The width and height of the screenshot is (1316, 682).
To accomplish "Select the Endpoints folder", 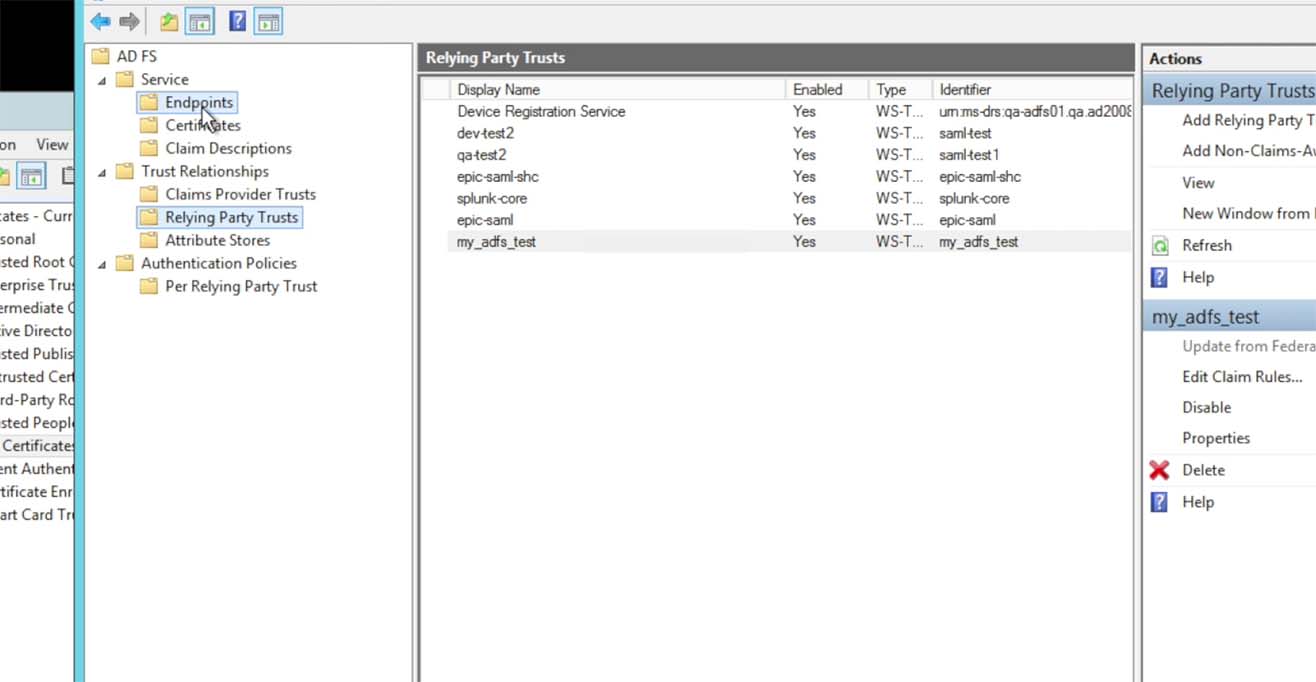I will click(198, 102).
